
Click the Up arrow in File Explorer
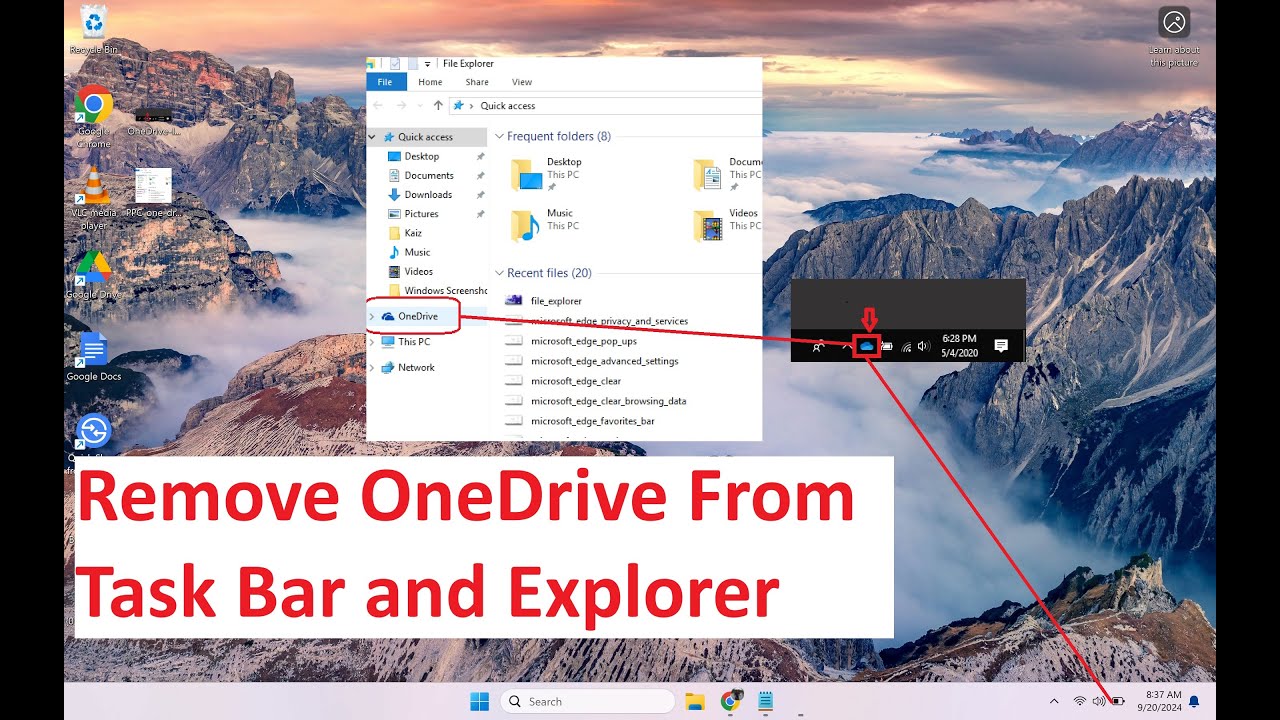coord(438,105)
